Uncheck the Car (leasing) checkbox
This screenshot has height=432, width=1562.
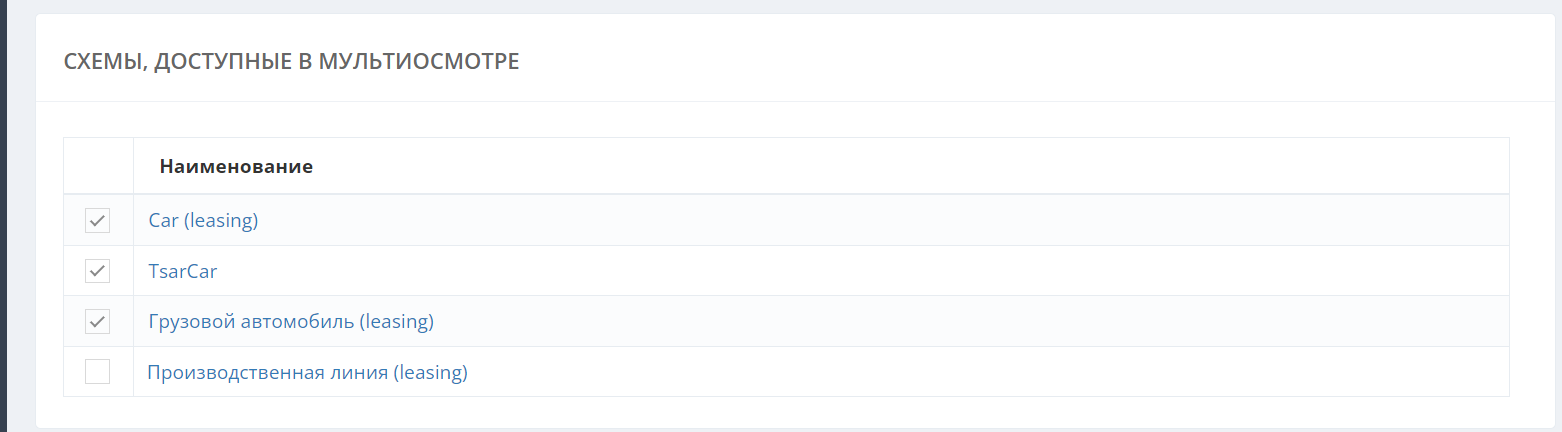[x=97, y=220]
